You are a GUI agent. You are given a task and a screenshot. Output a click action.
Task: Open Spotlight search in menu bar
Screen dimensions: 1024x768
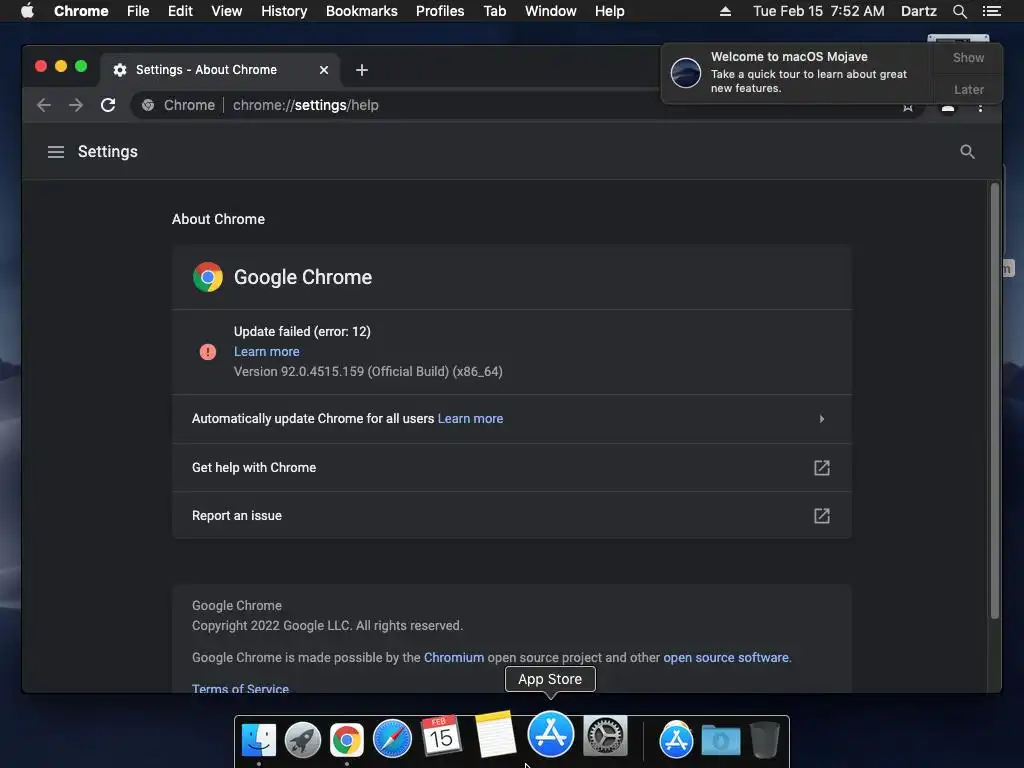(959, 11)
